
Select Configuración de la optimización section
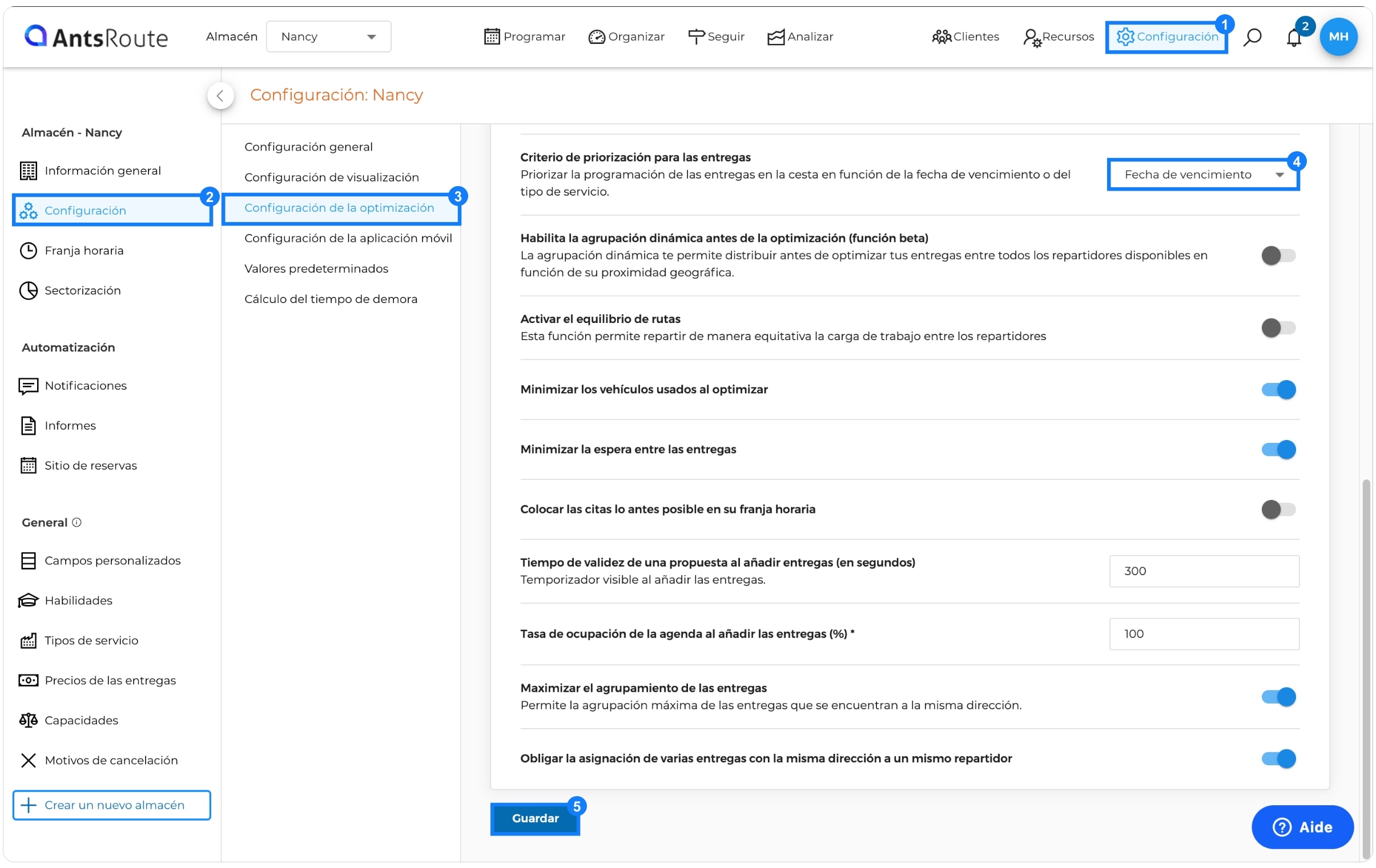(x=340, y=208)
